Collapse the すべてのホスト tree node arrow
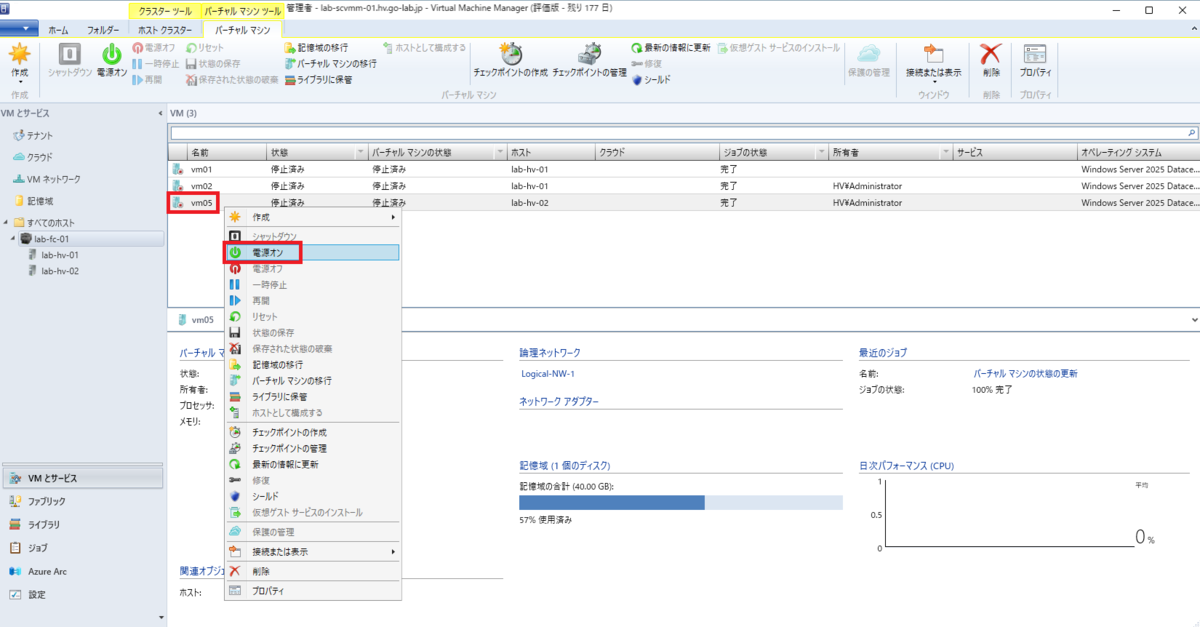 (x=7, y=222)
